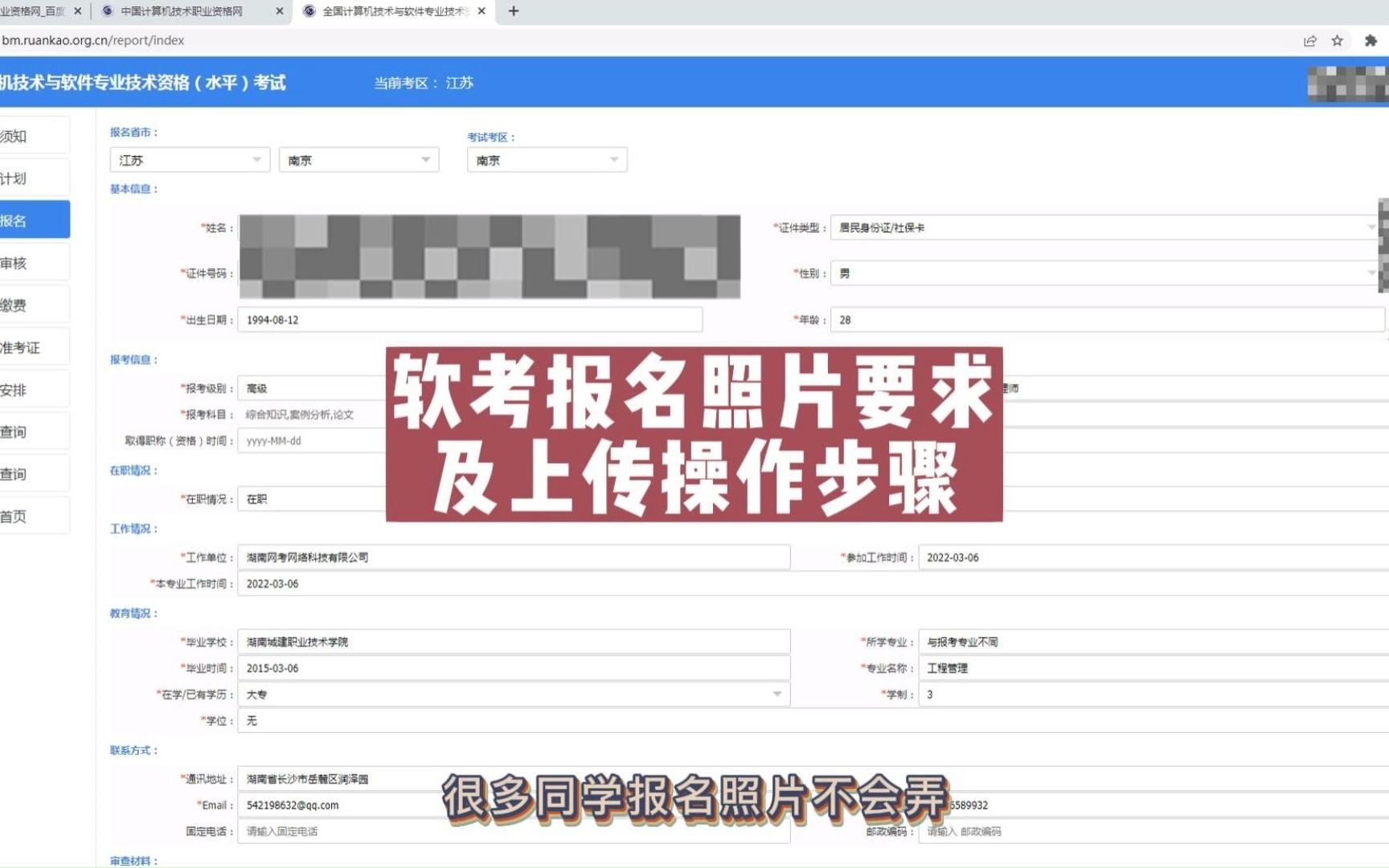Image resolution: width=1389 pixels, height=868 pixels.
Task: Click the 出生日期 field 1994-08-12
Action: (470, 320)
